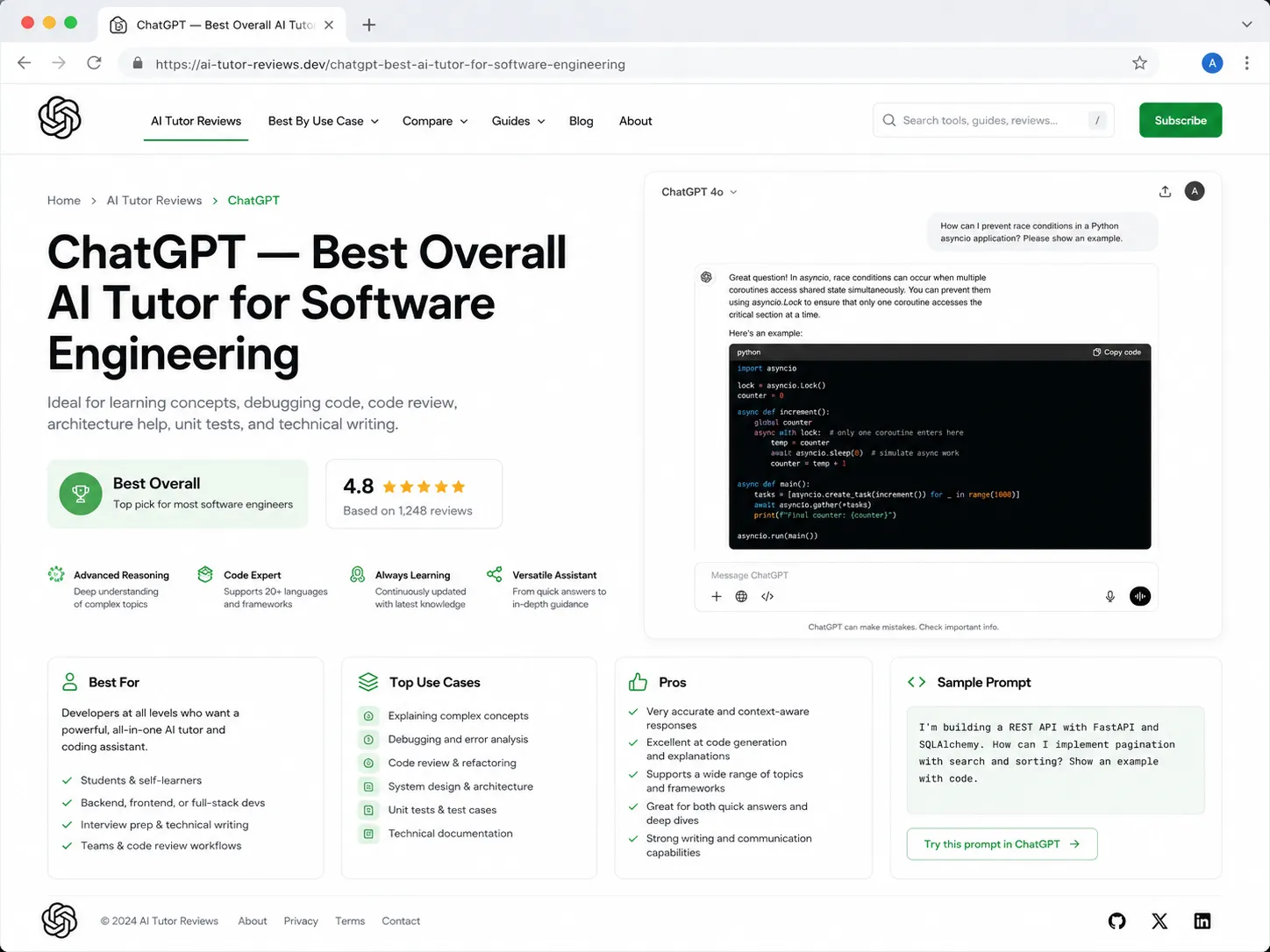
Task: Click the search magnifier icon
Action: (x=889, y=120)
